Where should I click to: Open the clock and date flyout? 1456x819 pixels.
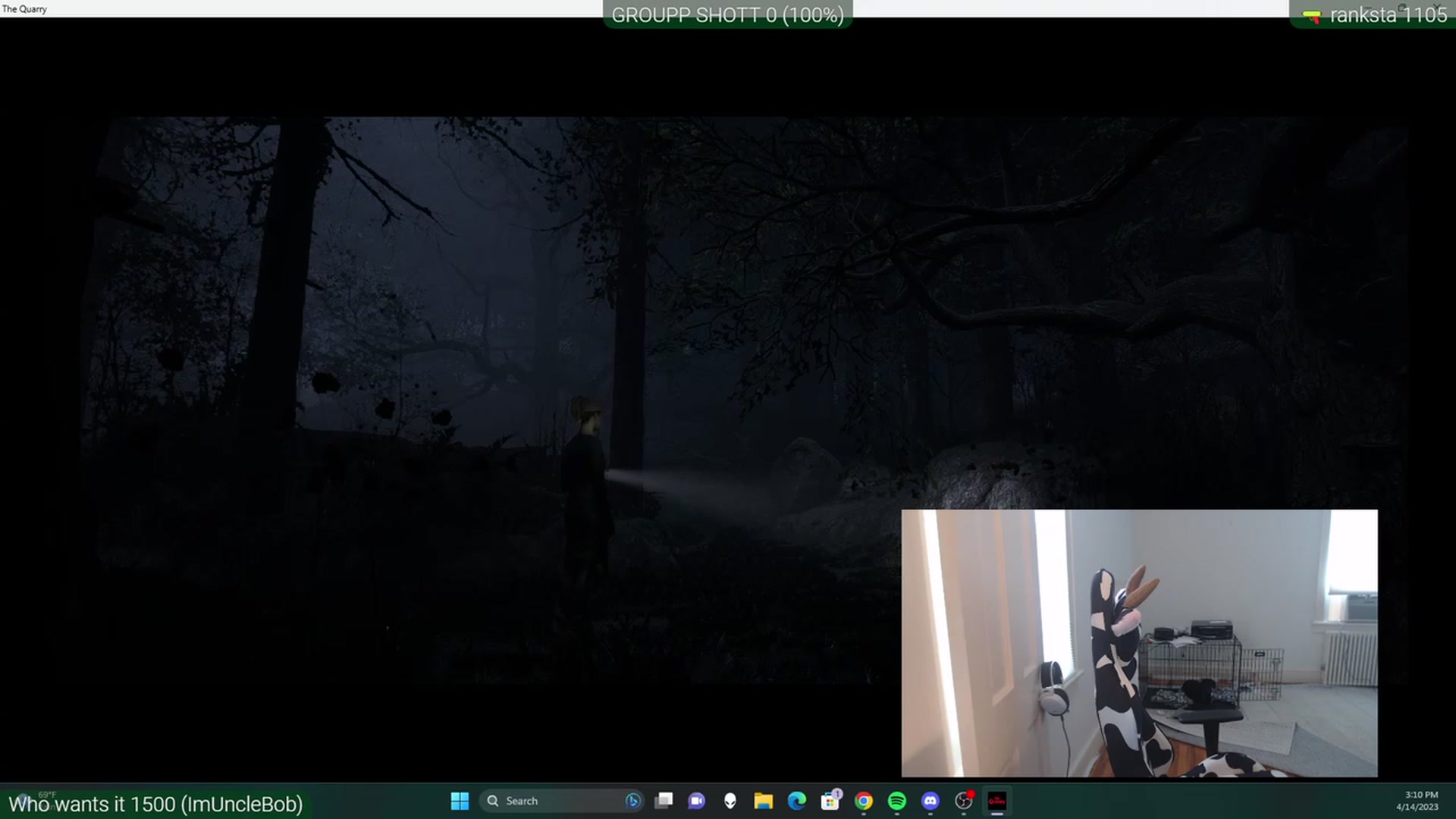[1419, 801]
